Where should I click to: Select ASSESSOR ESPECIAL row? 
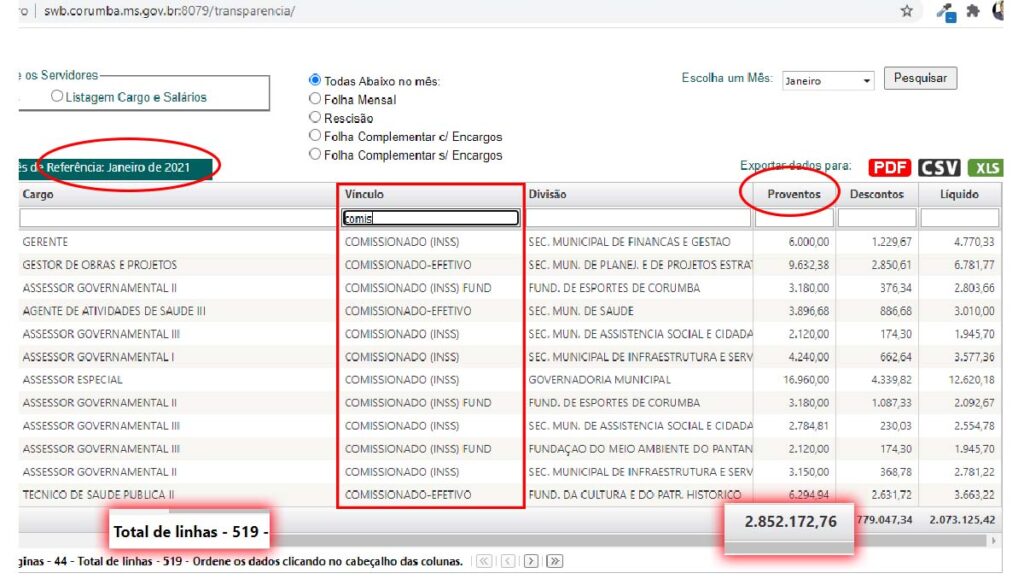(x=72, y=379)
